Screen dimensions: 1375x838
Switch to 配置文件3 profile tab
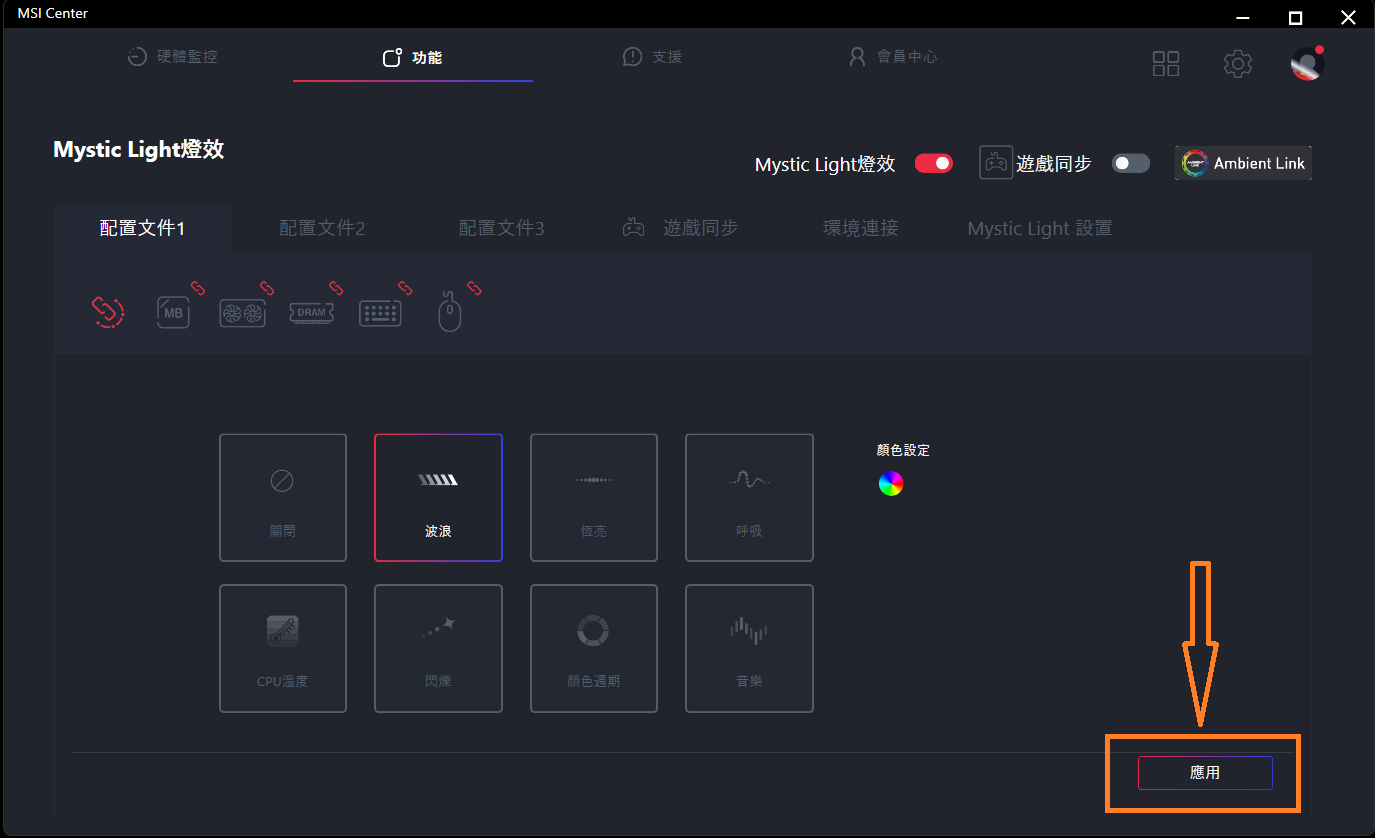(x=501, y=228)
